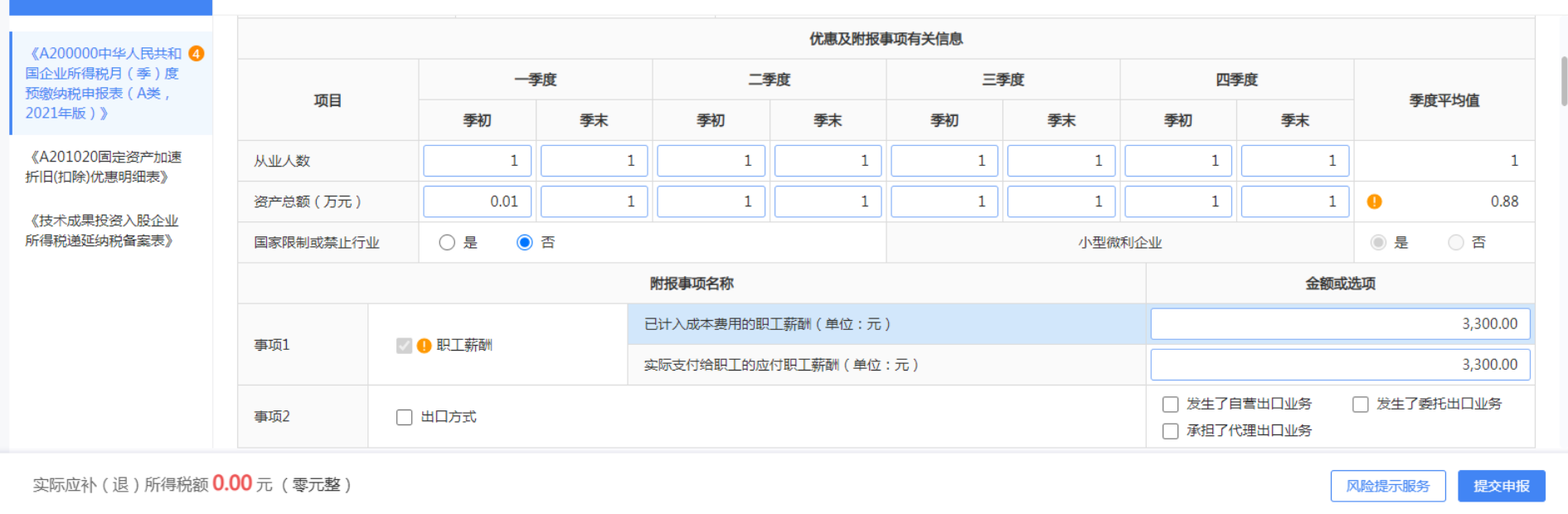Viewport: 1568px width, 514px height.
Task: Click the orange badge showing 4 on A200000 form
Action: point(197,54)
